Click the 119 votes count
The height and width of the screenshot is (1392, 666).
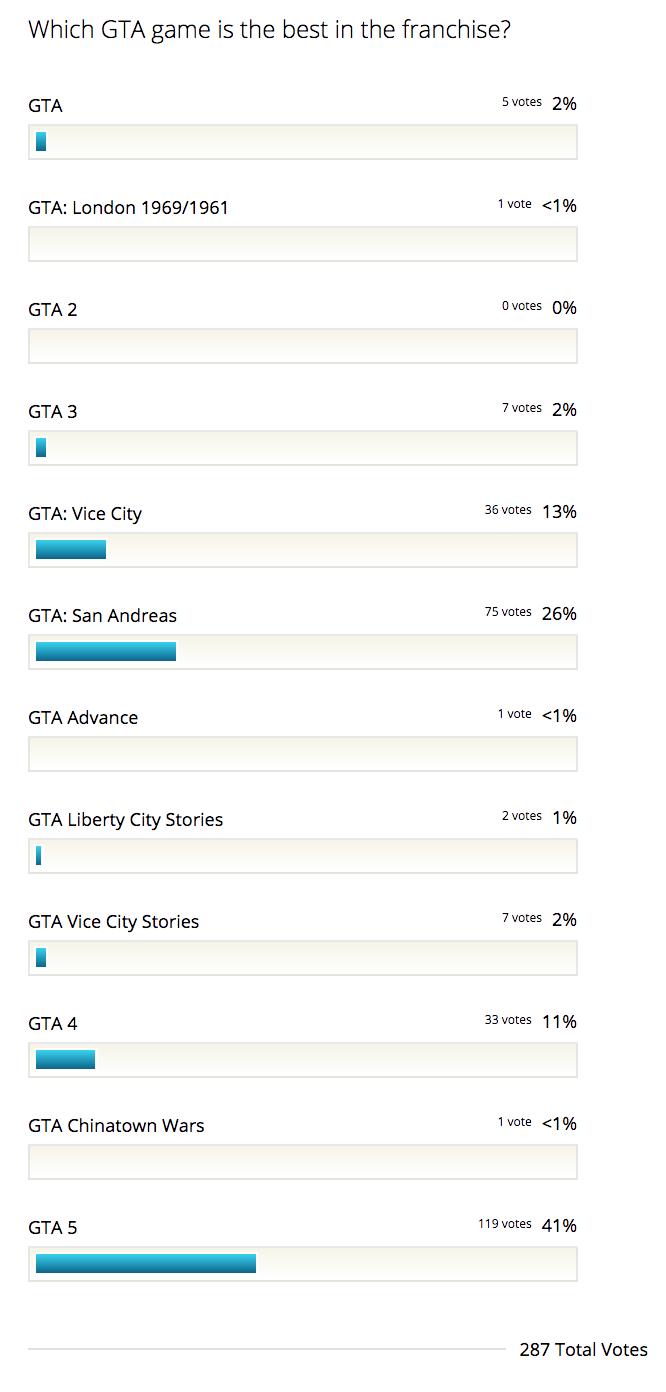[x=504, y=1224]
